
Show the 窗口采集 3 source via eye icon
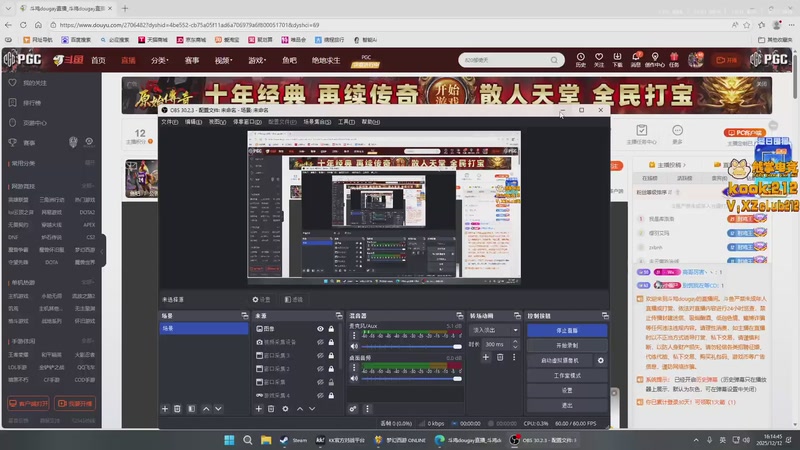(x=320, y=356)
